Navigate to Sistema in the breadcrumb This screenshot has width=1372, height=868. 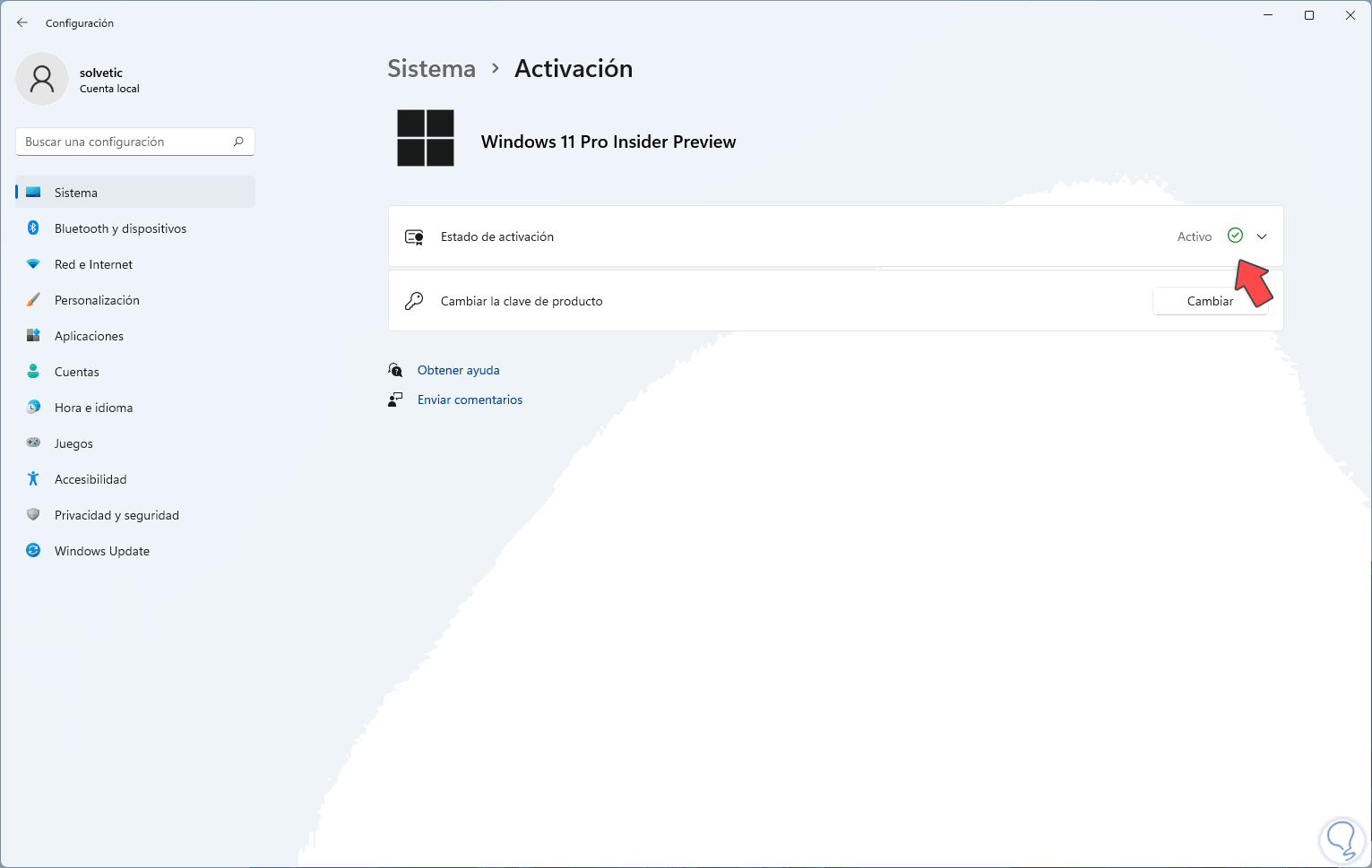[x=431, y=69]
